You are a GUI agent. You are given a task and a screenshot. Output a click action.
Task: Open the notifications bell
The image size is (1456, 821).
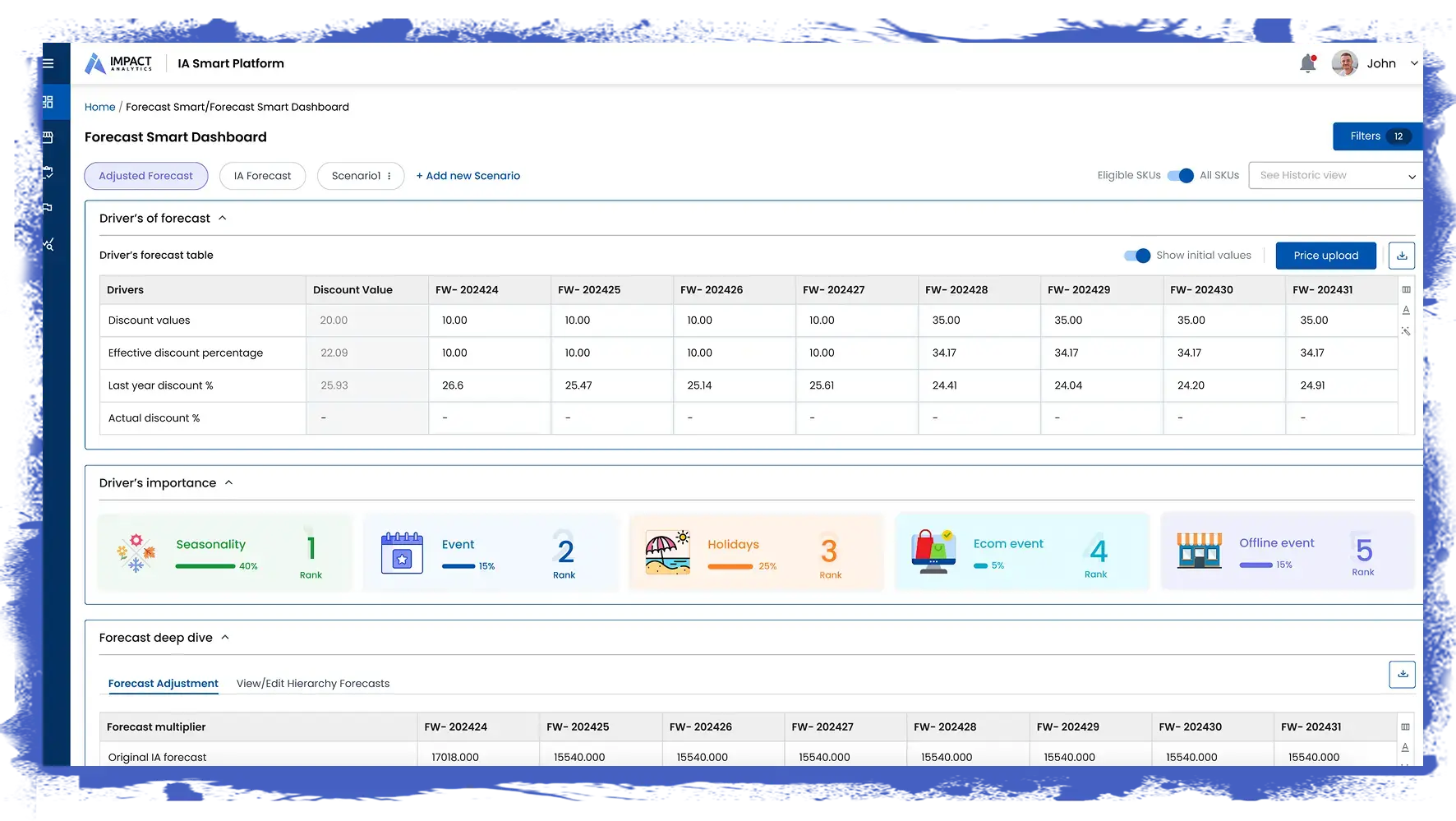[x=1308, y=63]
